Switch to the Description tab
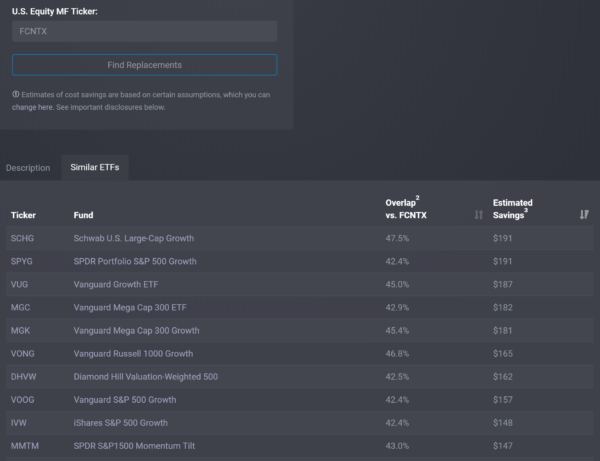 [28, 168]
